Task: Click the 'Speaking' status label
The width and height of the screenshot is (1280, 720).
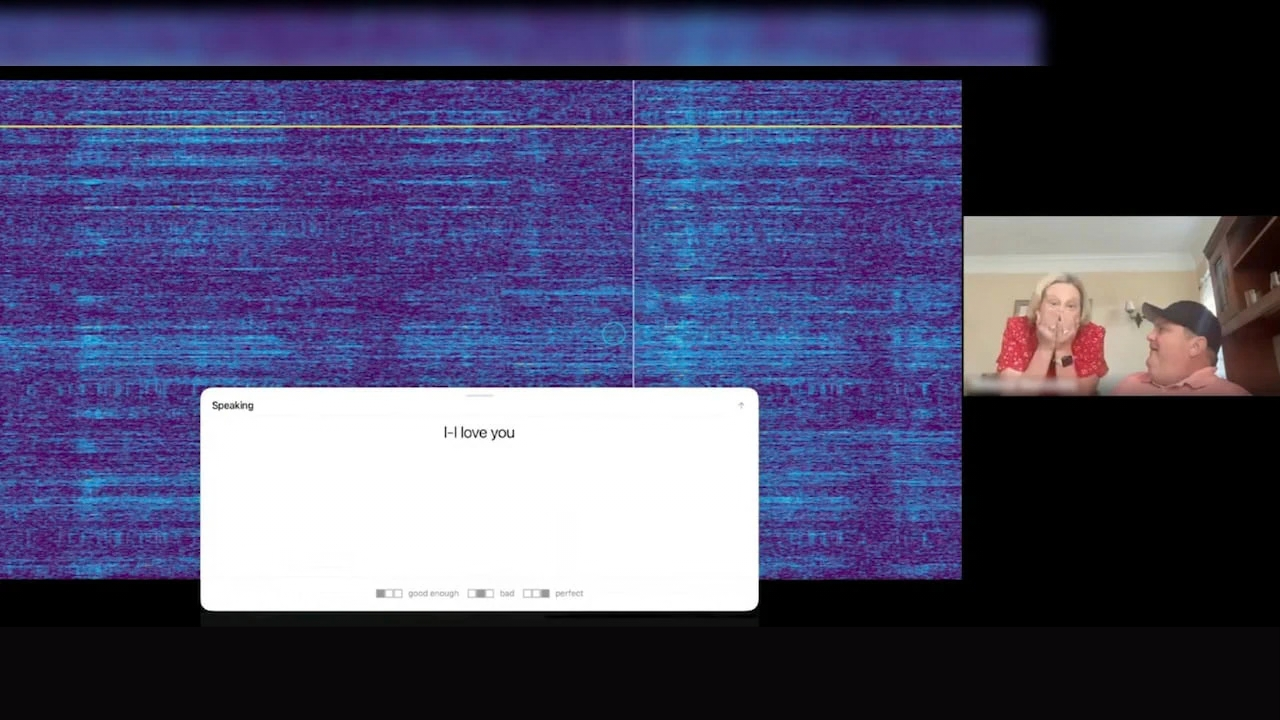Action: point(233,405)
